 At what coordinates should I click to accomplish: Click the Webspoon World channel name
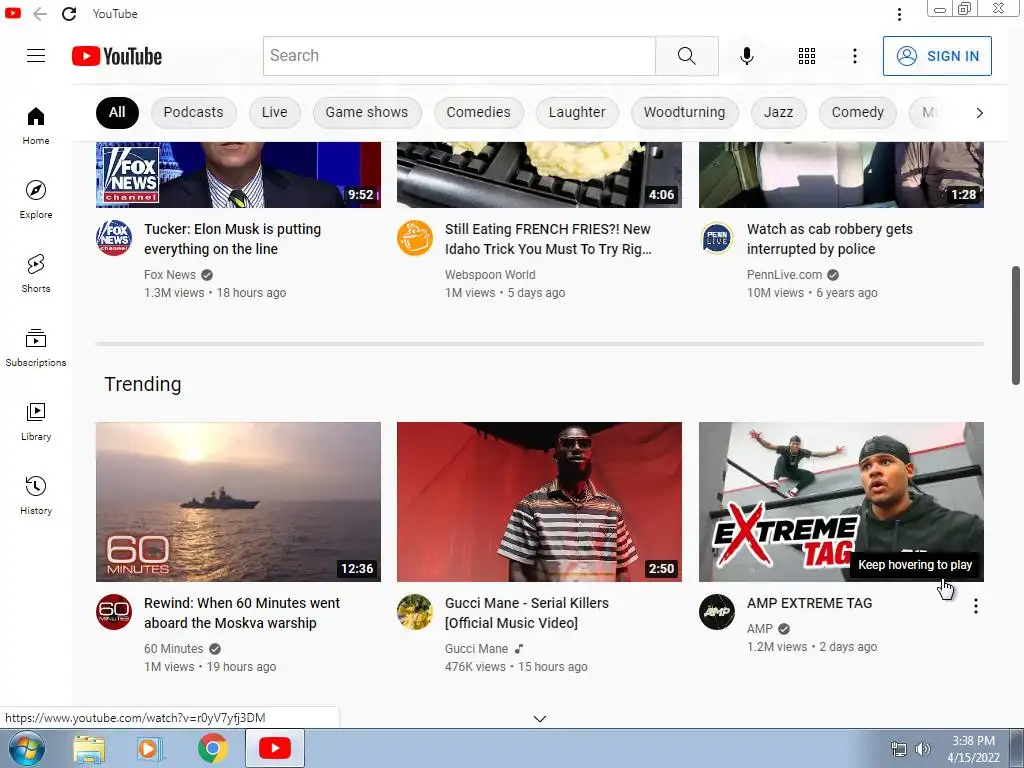(x=490, y=275)
